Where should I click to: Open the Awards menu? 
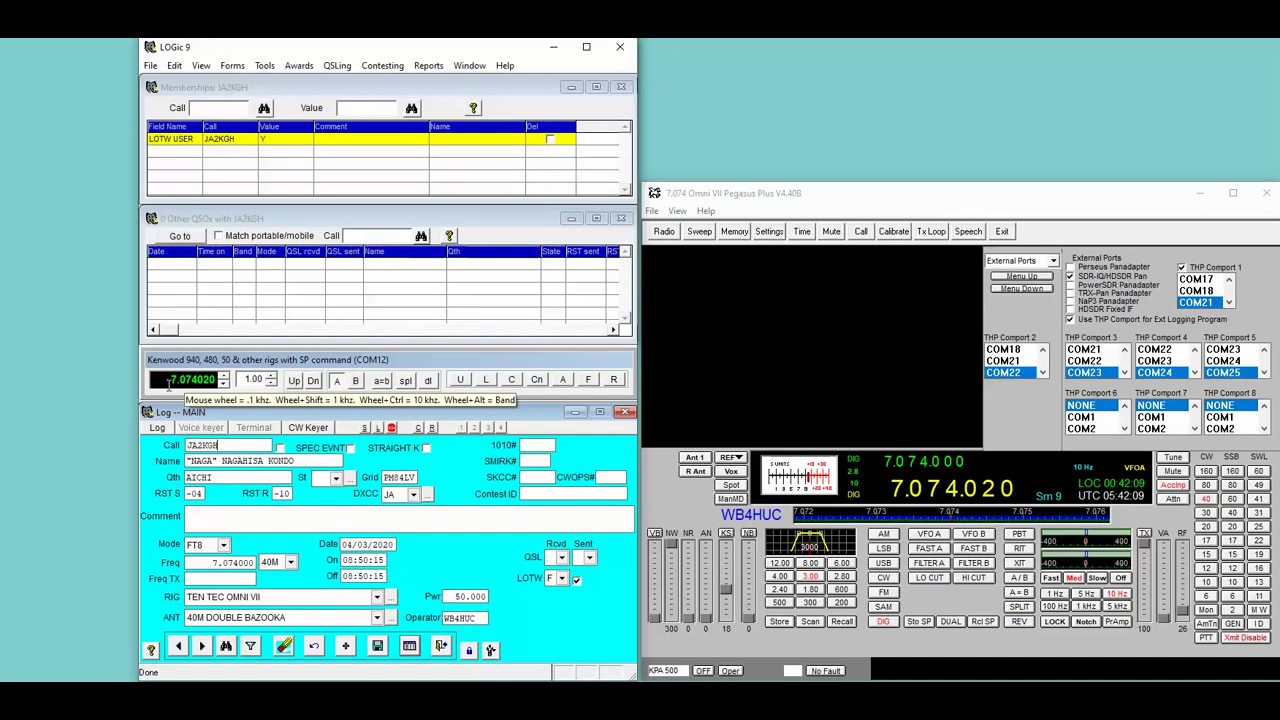pyautogui.click(x=299, y=66)
